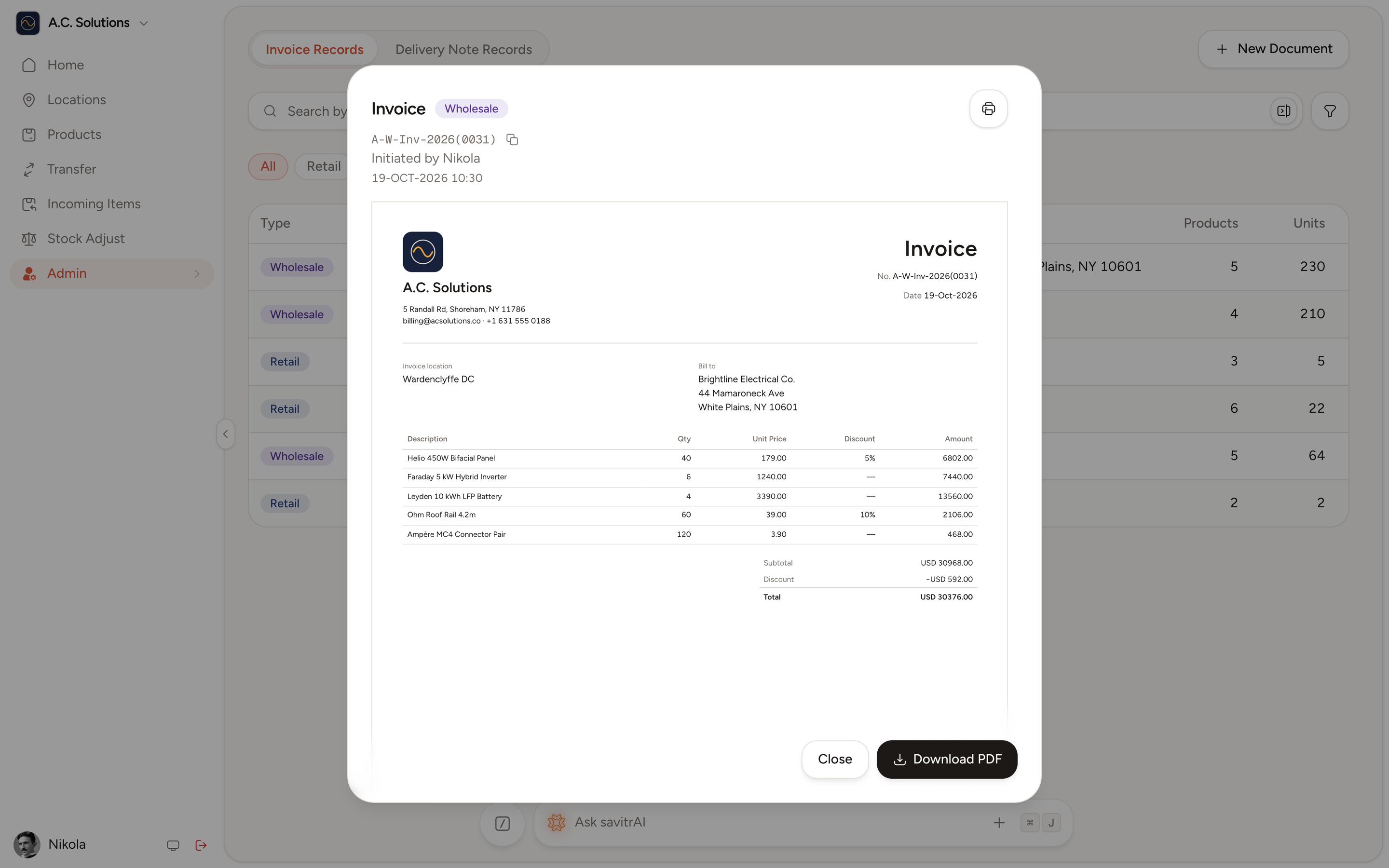Select the Retail filter chip
This screenshot has width=1389, height=868.
tap(323, 166)
